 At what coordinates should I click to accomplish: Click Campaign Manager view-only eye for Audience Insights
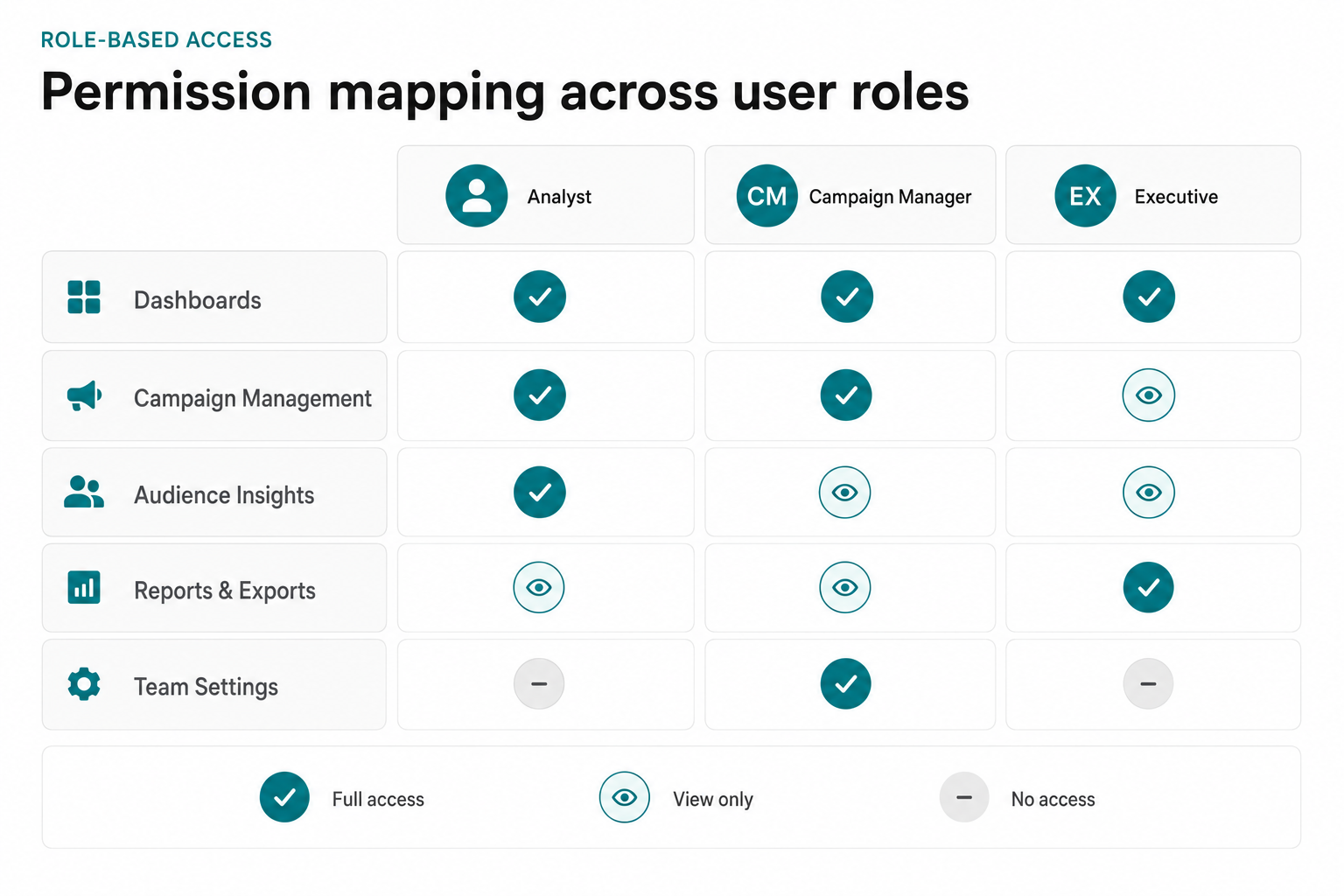pos(845,492)
